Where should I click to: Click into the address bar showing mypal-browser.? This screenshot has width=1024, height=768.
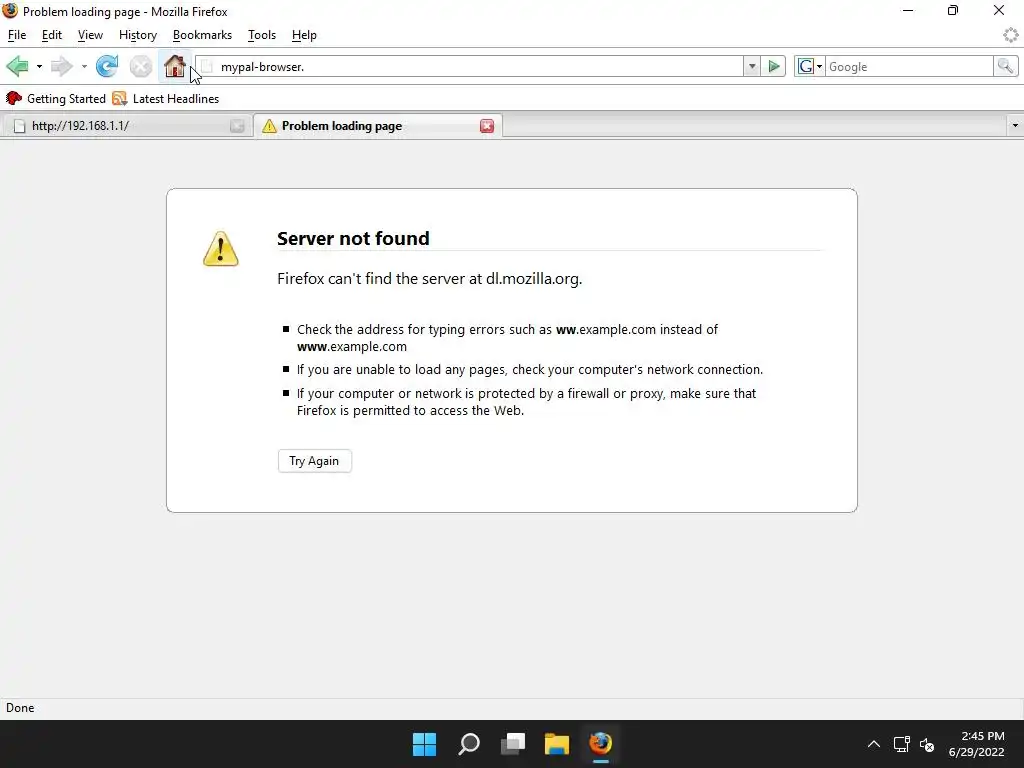pyautogui.click(x=470, y=67)
